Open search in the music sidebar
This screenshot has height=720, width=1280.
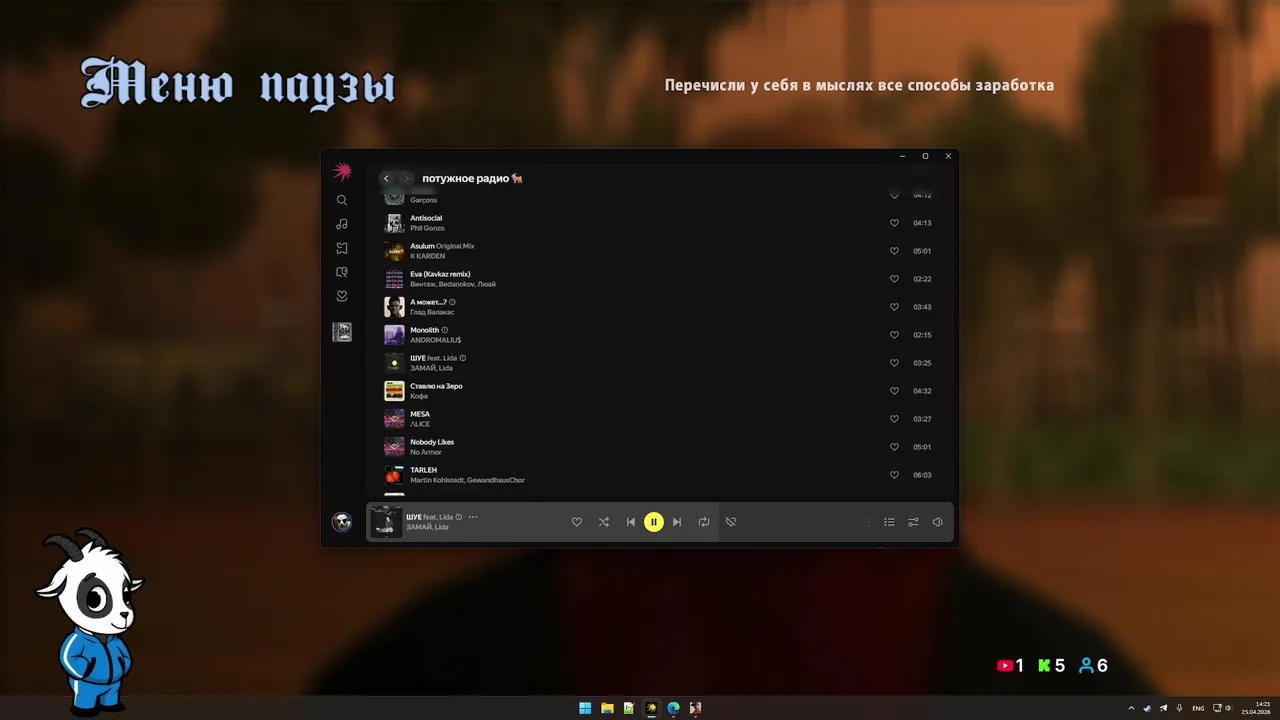pos(342,200)
